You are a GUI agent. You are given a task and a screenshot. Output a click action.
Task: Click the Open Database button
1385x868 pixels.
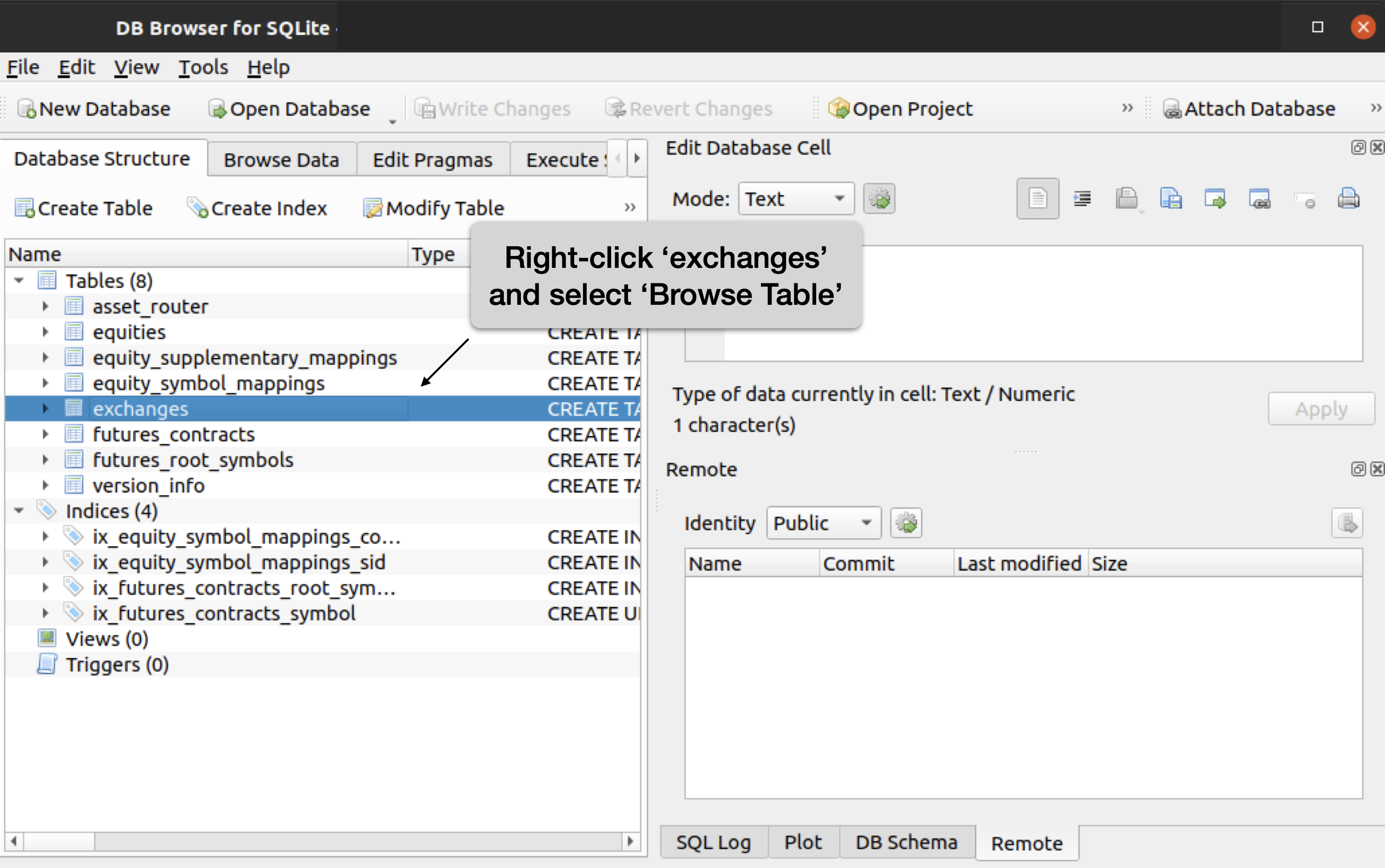[x=290, y=109]
